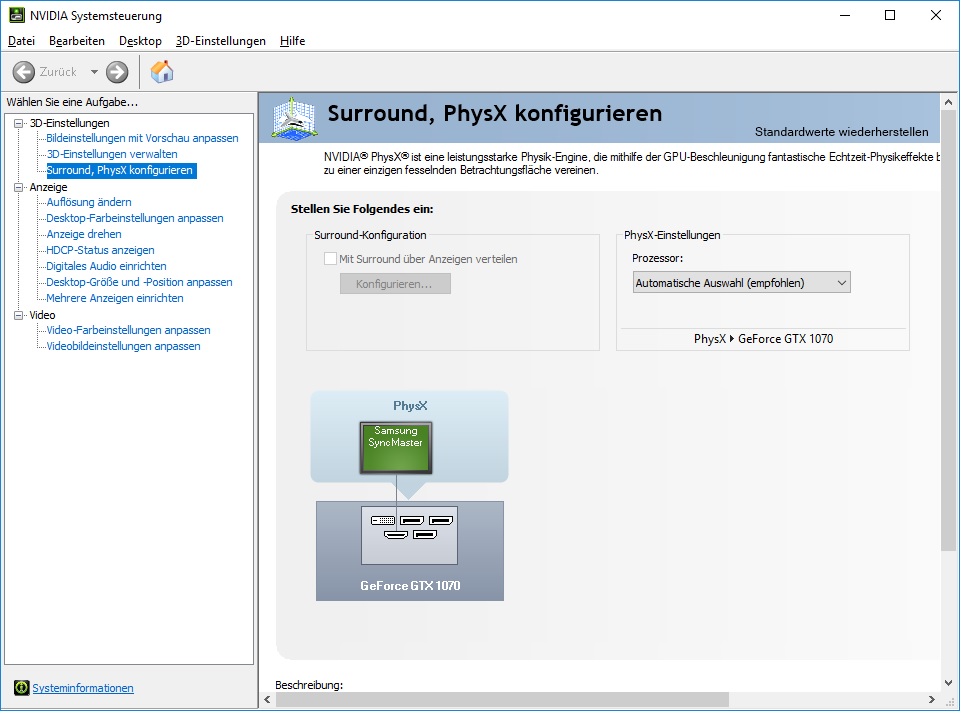Select '3D-Einstellungen verwalten' task
Viewport: 963px width, 714px height.
(112, 154)
